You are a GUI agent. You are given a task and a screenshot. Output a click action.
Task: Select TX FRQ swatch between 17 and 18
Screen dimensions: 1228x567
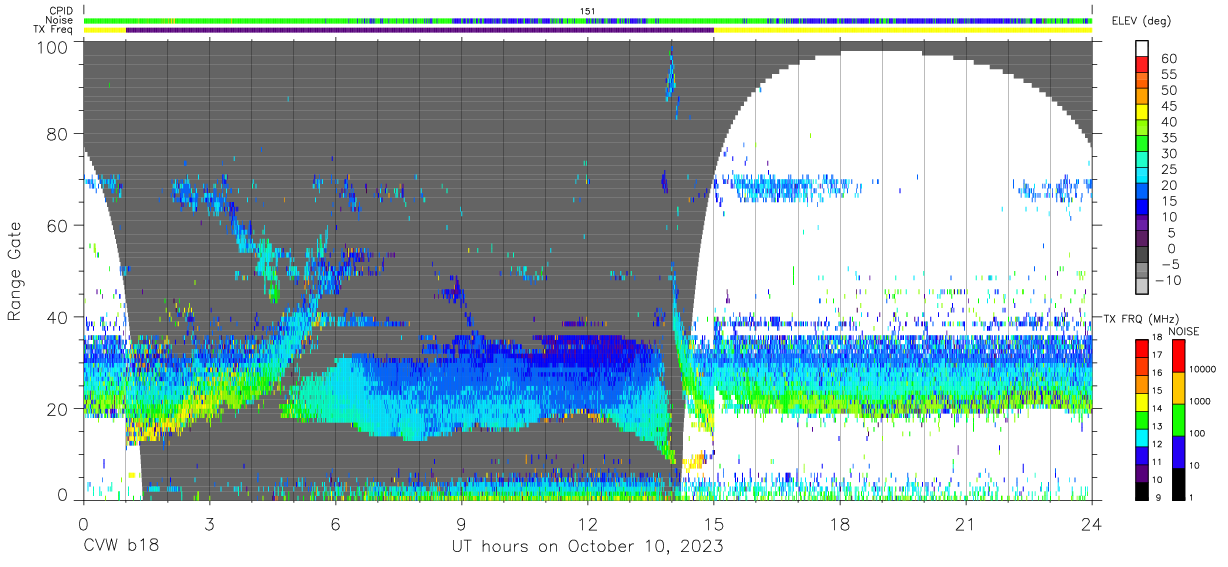(x=1144, y=347)
